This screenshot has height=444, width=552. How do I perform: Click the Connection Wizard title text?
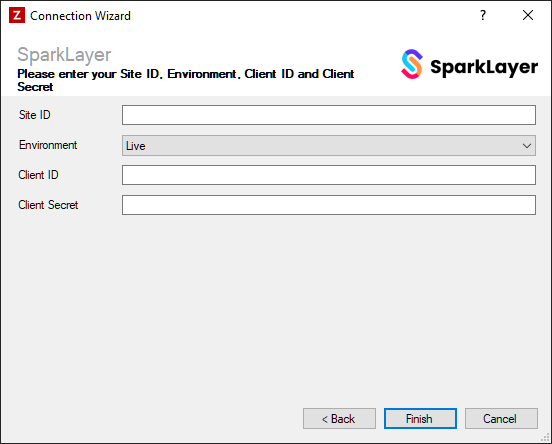[x=80, y=16]
